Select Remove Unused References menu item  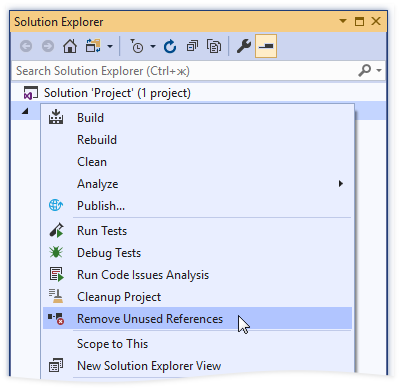tap(197, 319)
